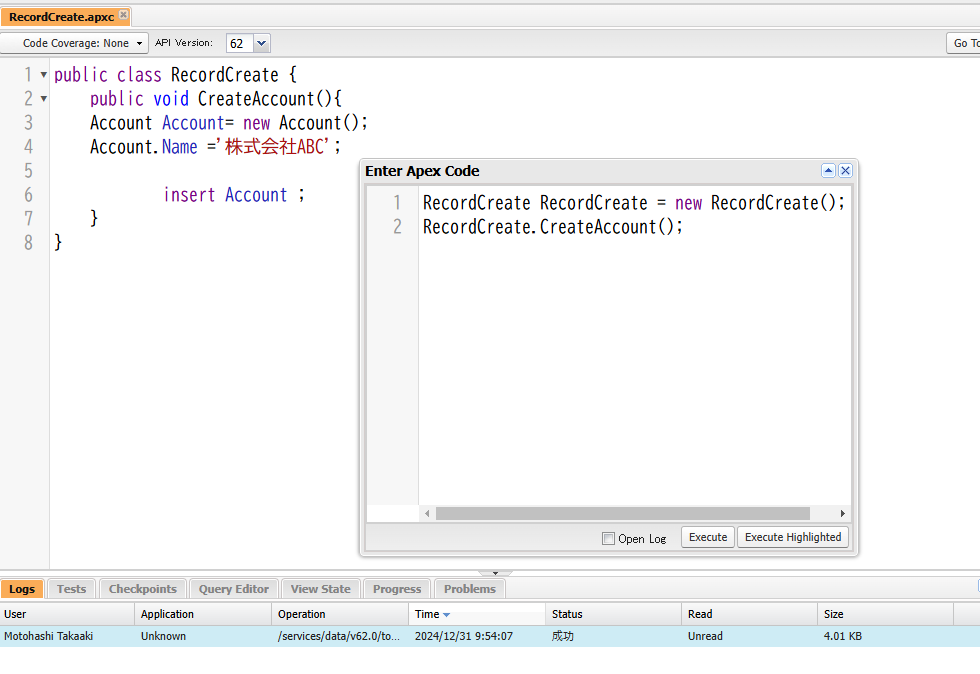
Task: Open the API Version dropdown arrow
Action: pos(261,43)
